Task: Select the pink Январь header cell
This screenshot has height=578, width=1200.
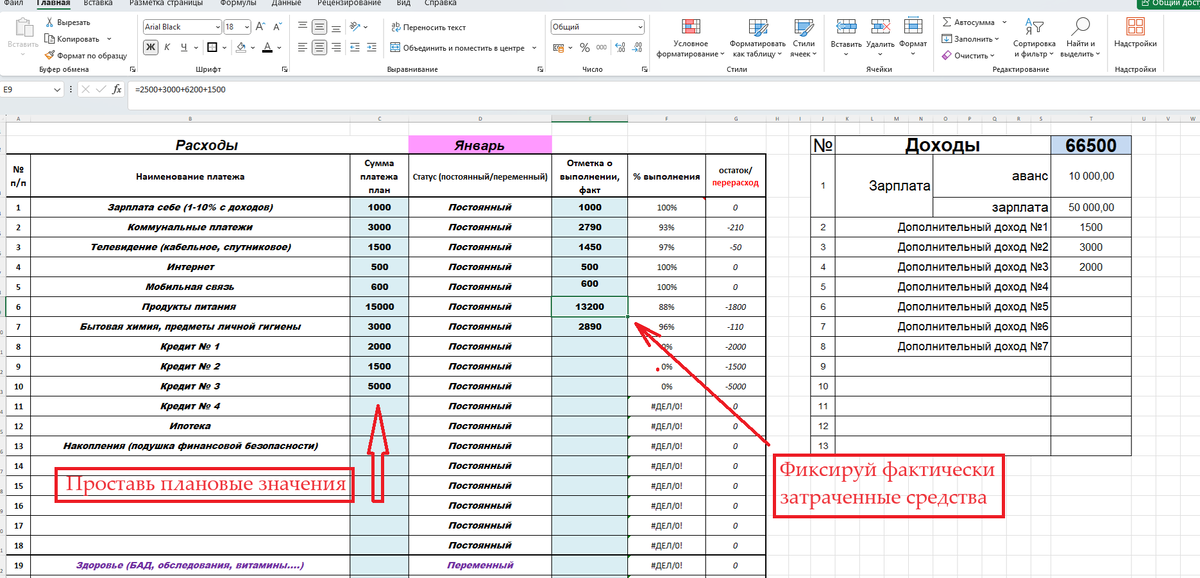Action: point(480,144)
